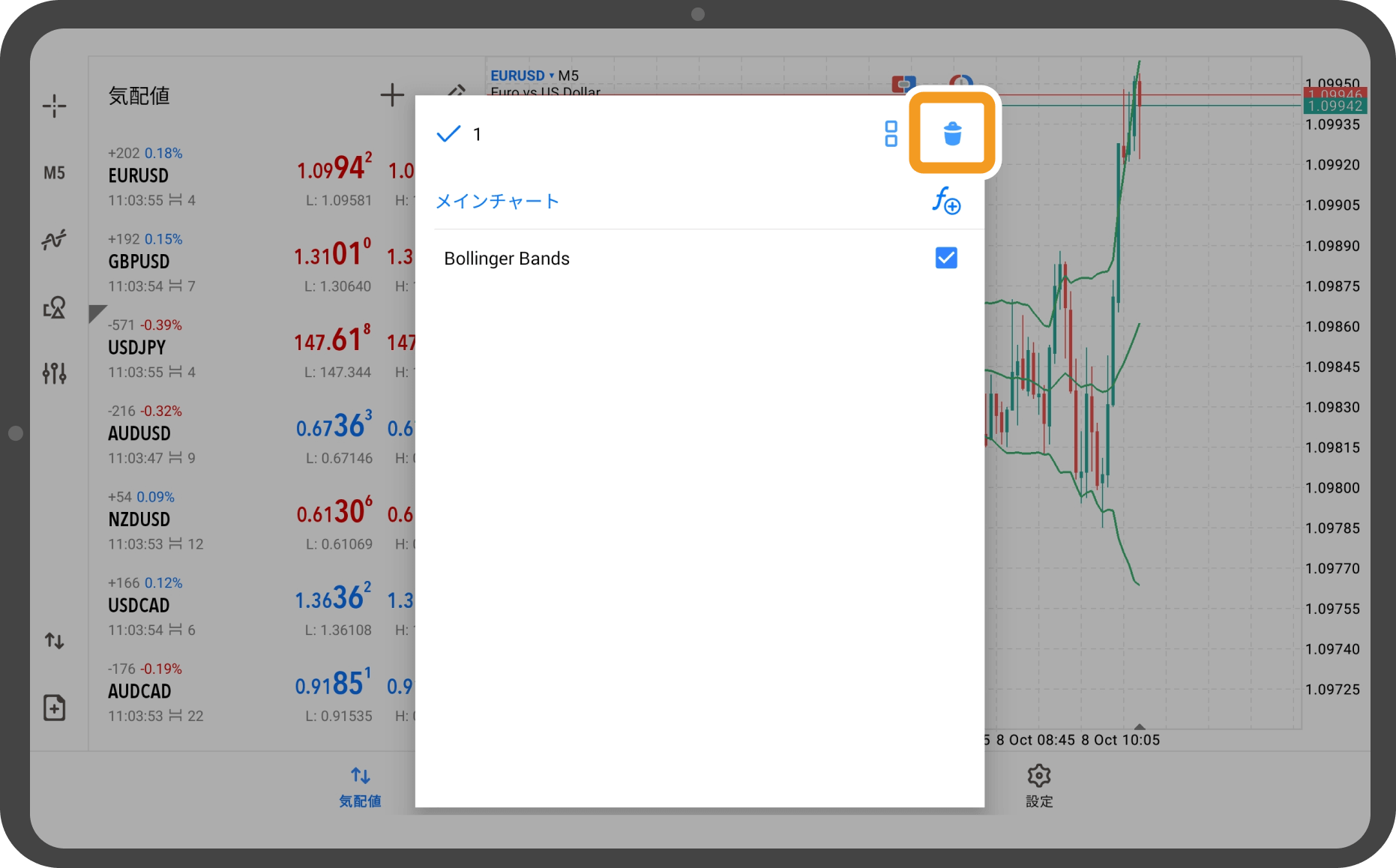This screenshot has width=1396, height=868.
Task: Add symbol with the plus icon
Action: click(392, 95)
